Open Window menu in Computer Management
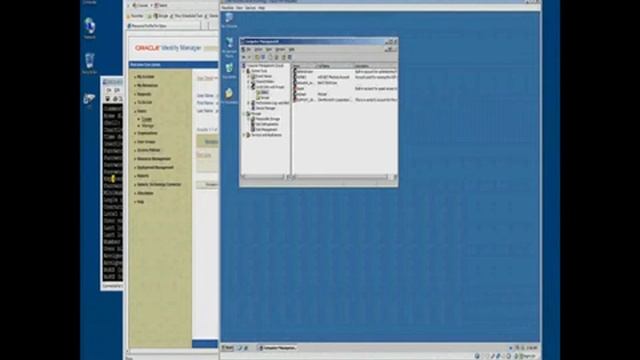 point(280,49)
